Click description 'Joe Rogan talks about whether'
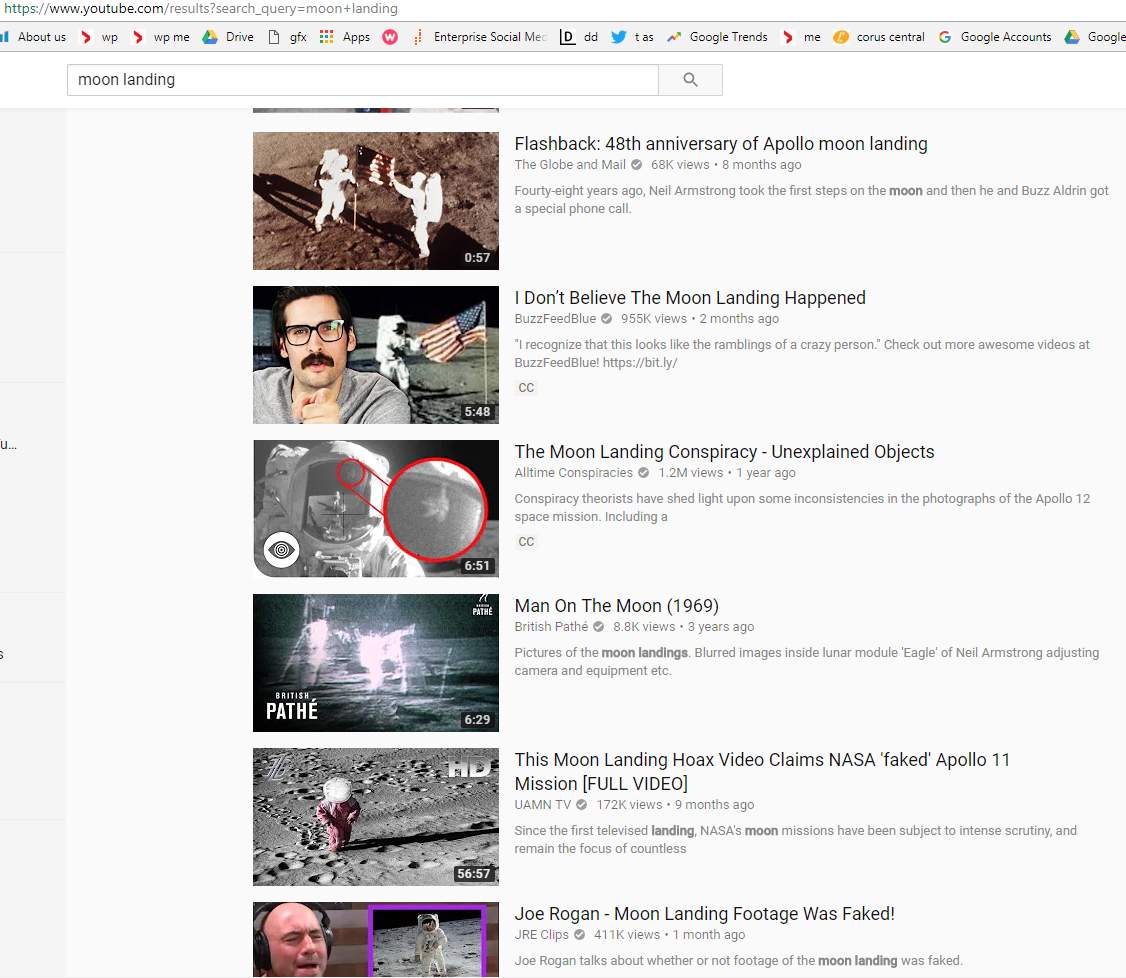Viewport: 1126px width, 978px height. coord(738,960)
